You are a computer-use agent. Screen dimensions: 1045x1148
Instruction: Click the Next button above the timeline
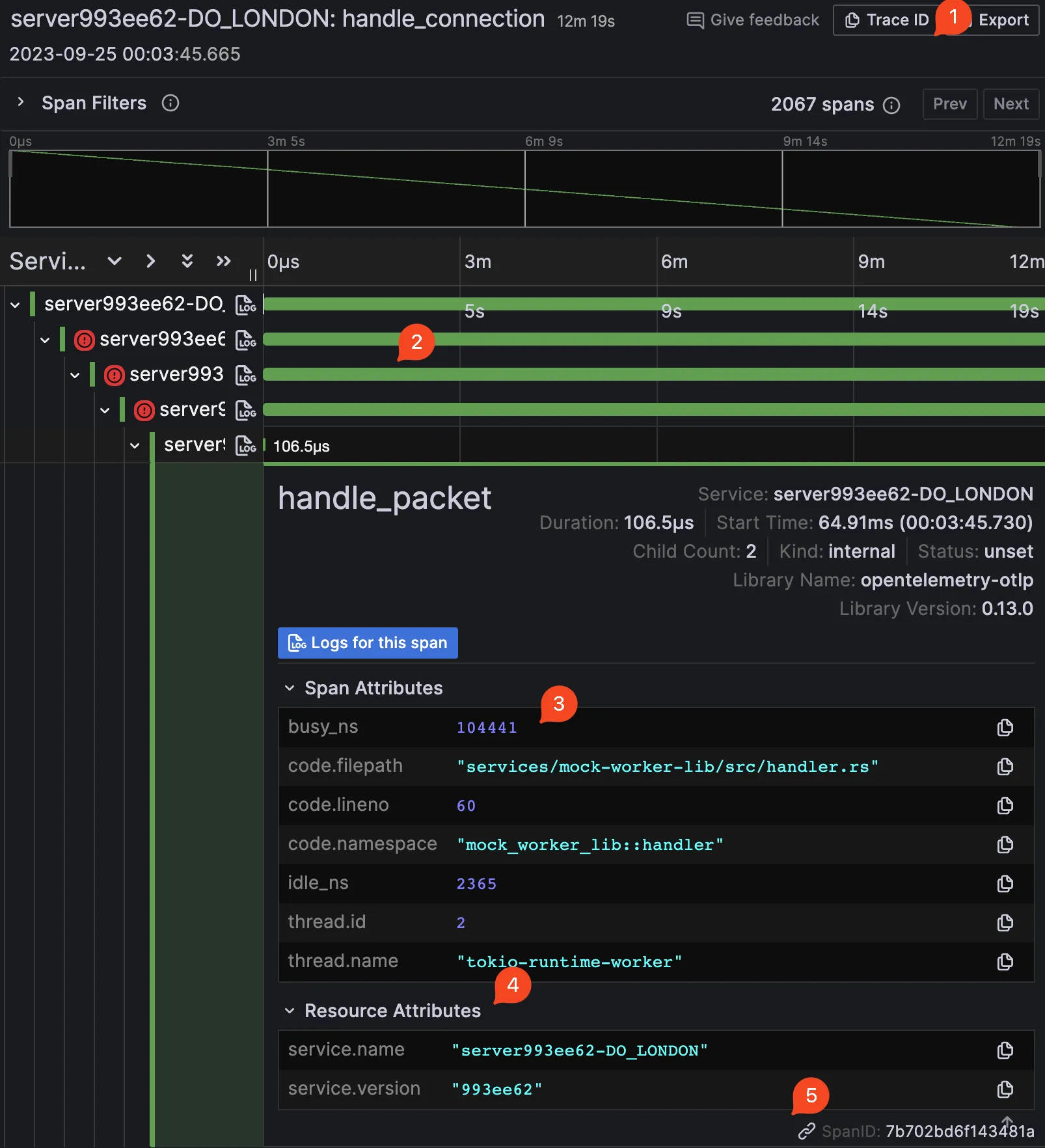pyautogui.click(x=1010, y=103)
